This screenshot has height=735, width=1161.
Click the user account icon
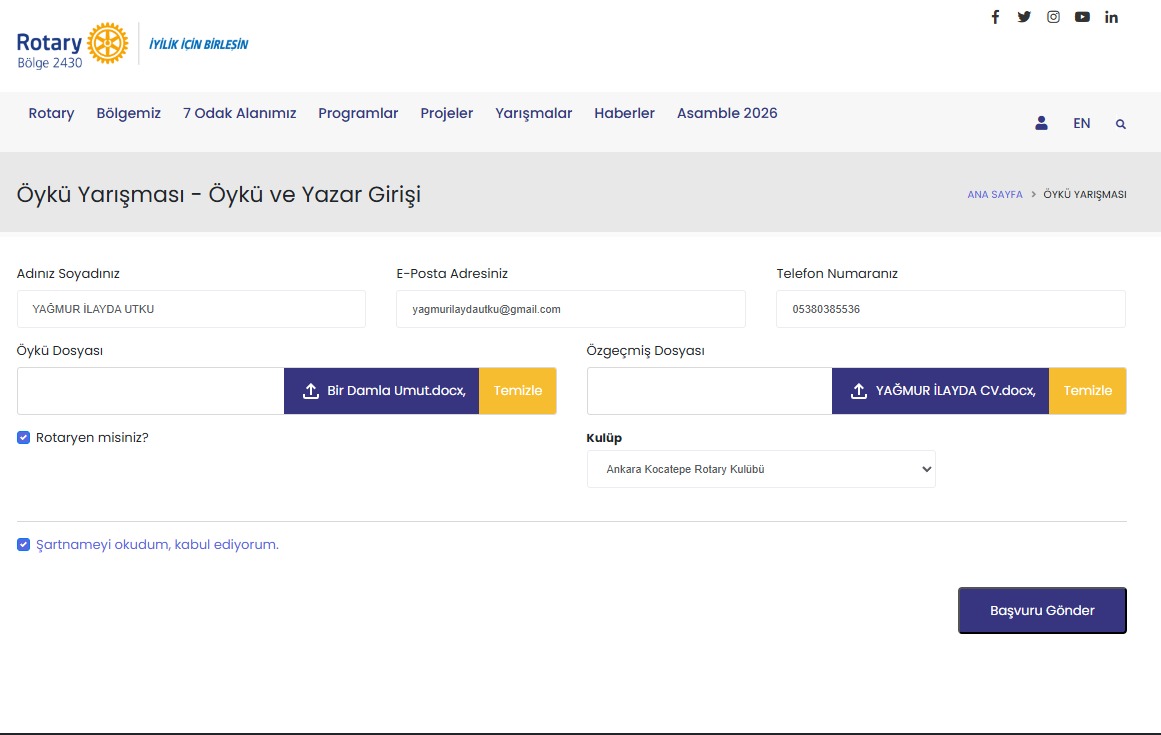coord(1041,123)
